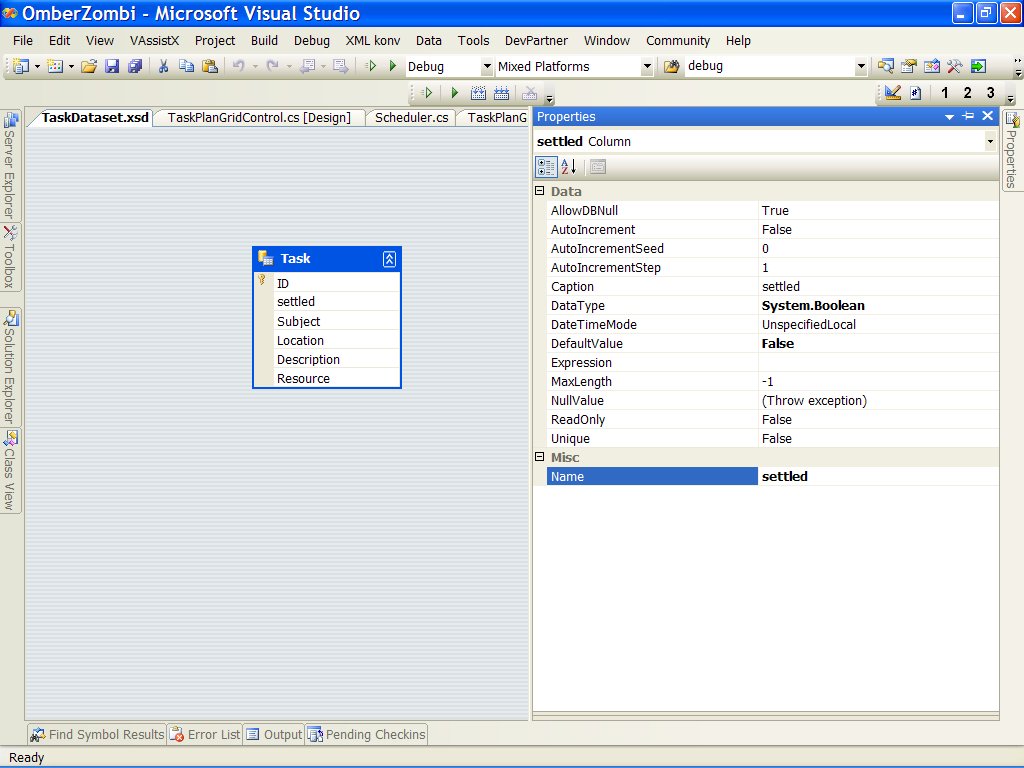This screenshot has width=1024, height=768.
Task: Open the settled Column object dropdown
Action: (990, 141)
